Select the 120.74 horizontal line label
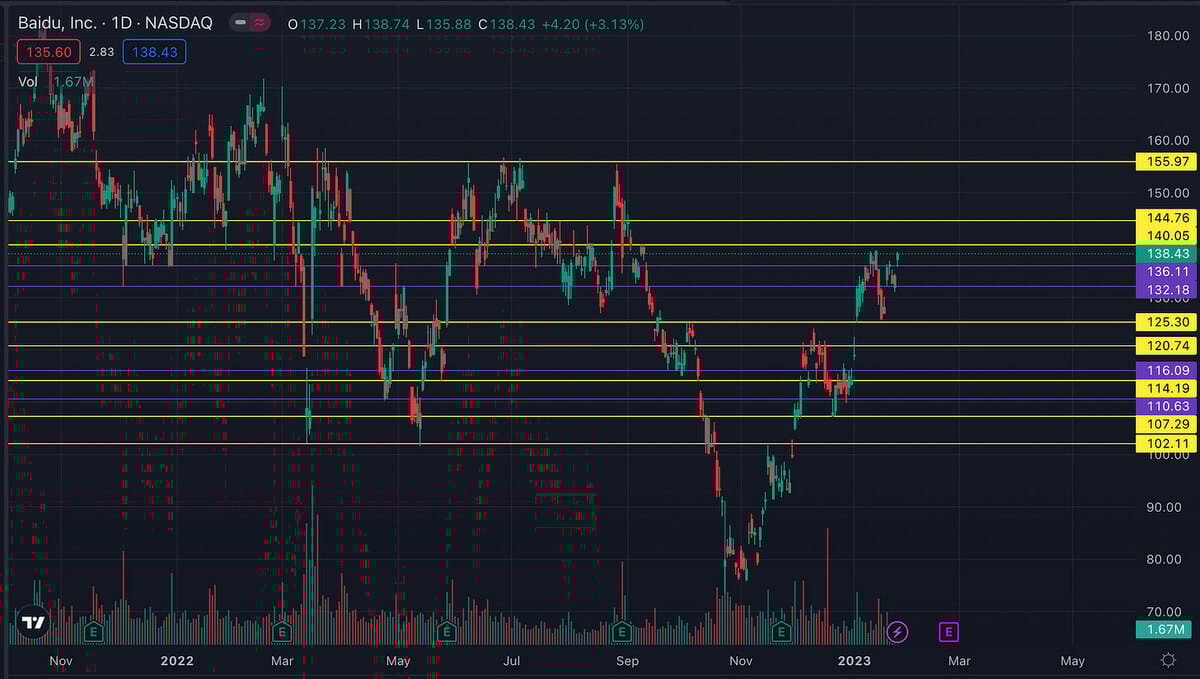Image resolution: width=1200 pixels, height=679 pixels. pyautogui.click(x=1165, y=346)
